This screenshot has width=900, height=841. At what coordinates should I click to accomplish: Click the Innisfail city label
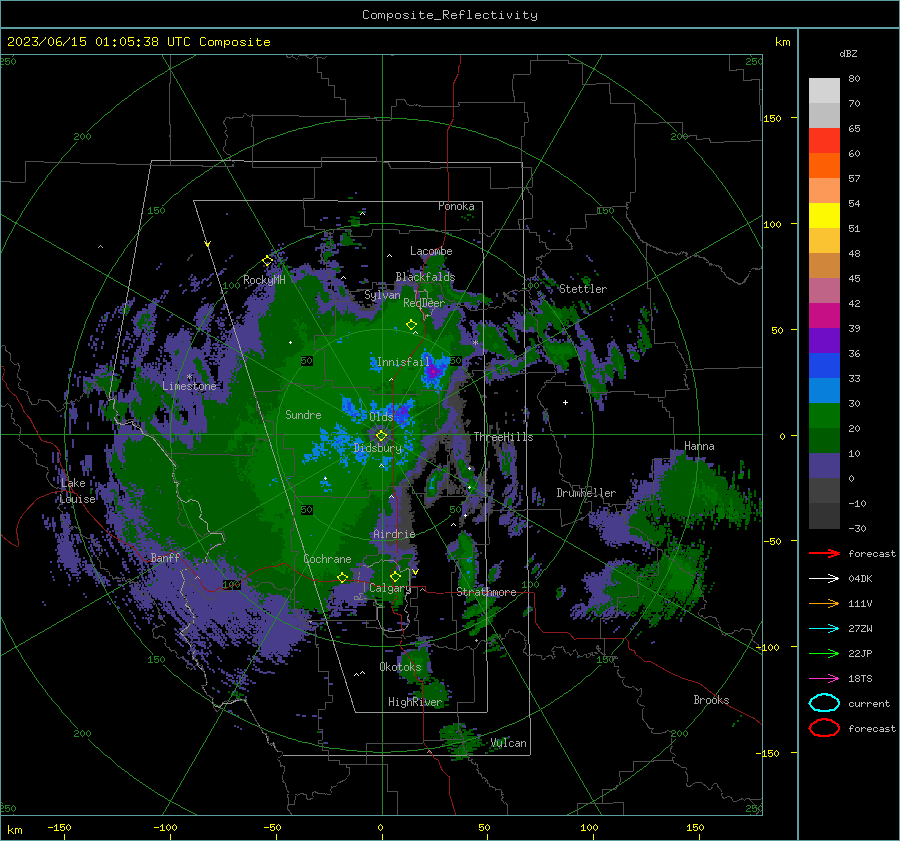(403, 362)
